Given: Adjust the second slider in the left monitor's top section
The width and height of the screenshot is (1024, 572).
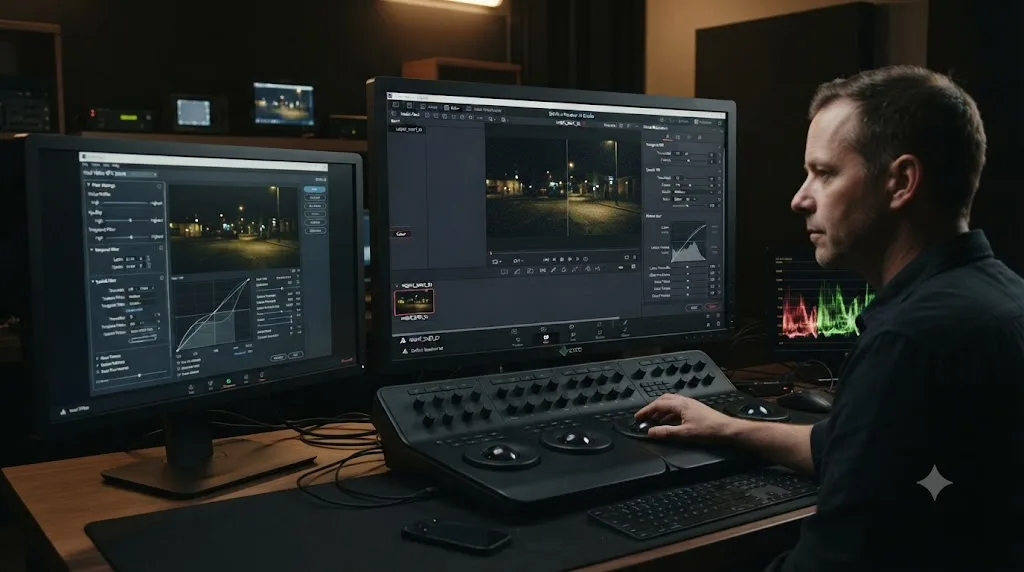Looking at the screenshot, I should (127, 220).
